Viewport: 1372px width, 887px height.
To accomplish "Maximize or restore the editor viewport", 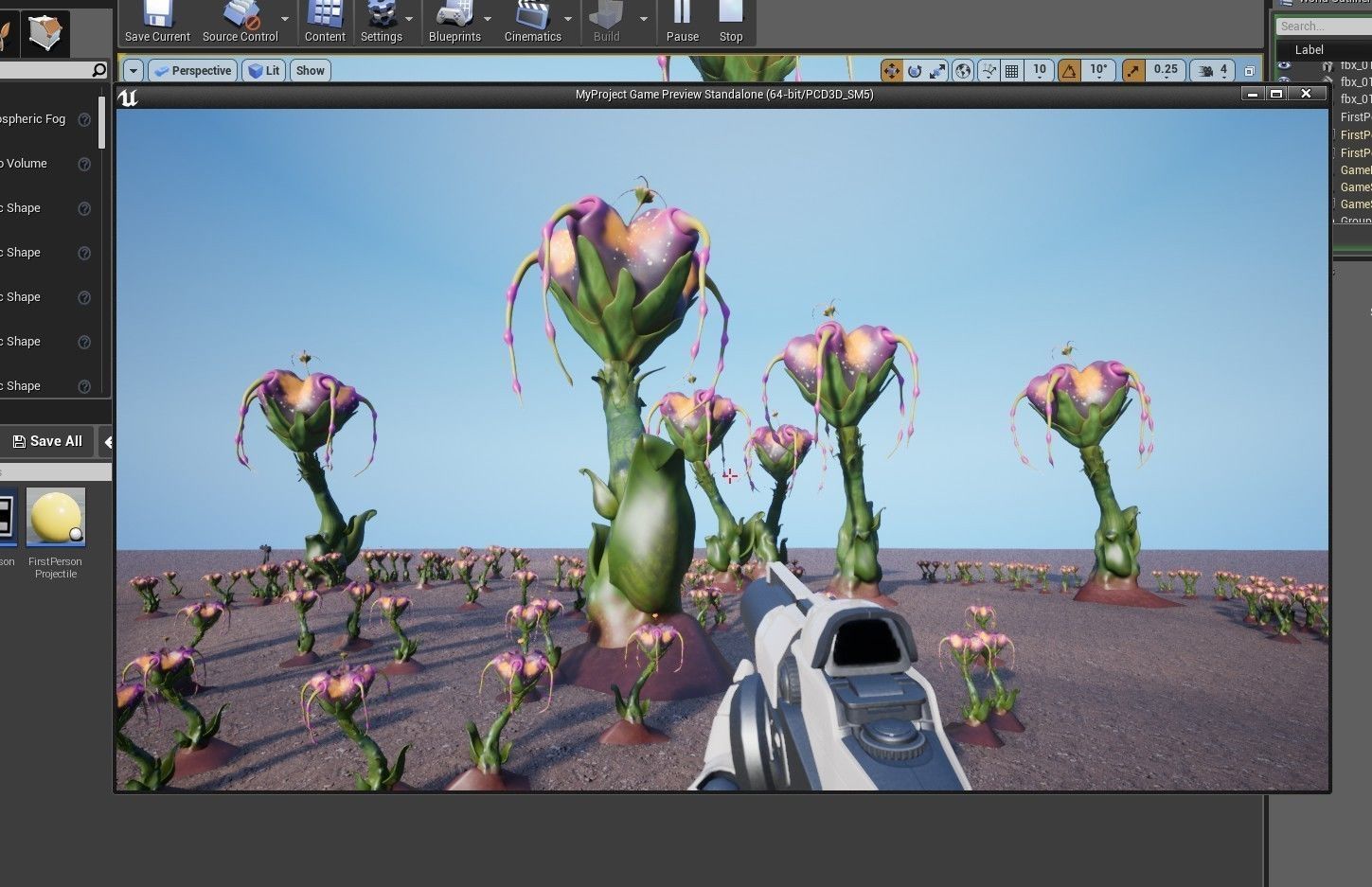I will 1249,71.
